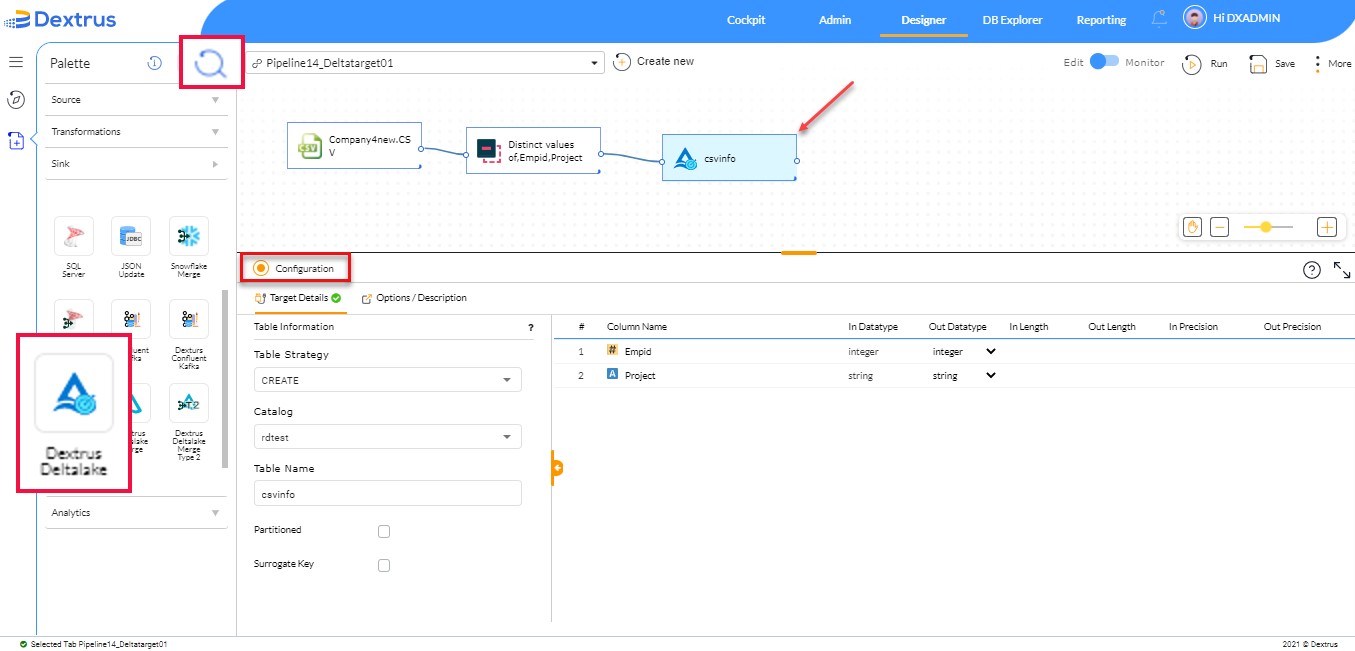Image resolution: width=1355 pixels, height=651 pixels.
Task: Go to the Designer menu
Action: point(924,20)
